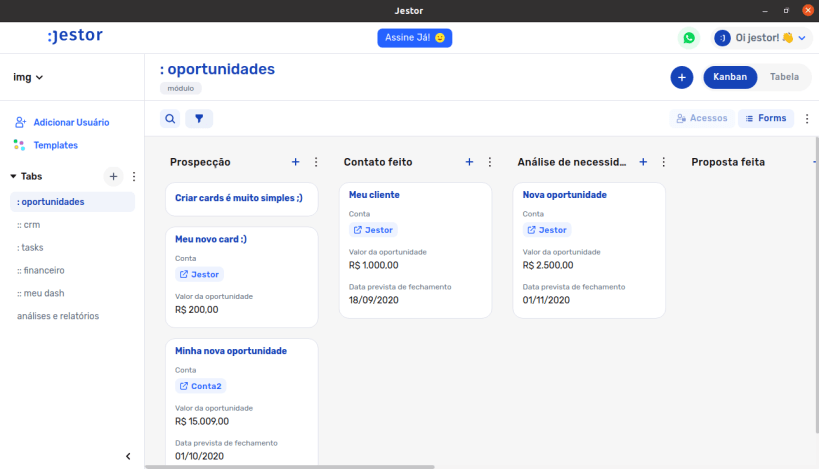Viewport: 819px width, 469px height.
Task: Click the : oportunidades page title
Action: (x=217, y=69)
